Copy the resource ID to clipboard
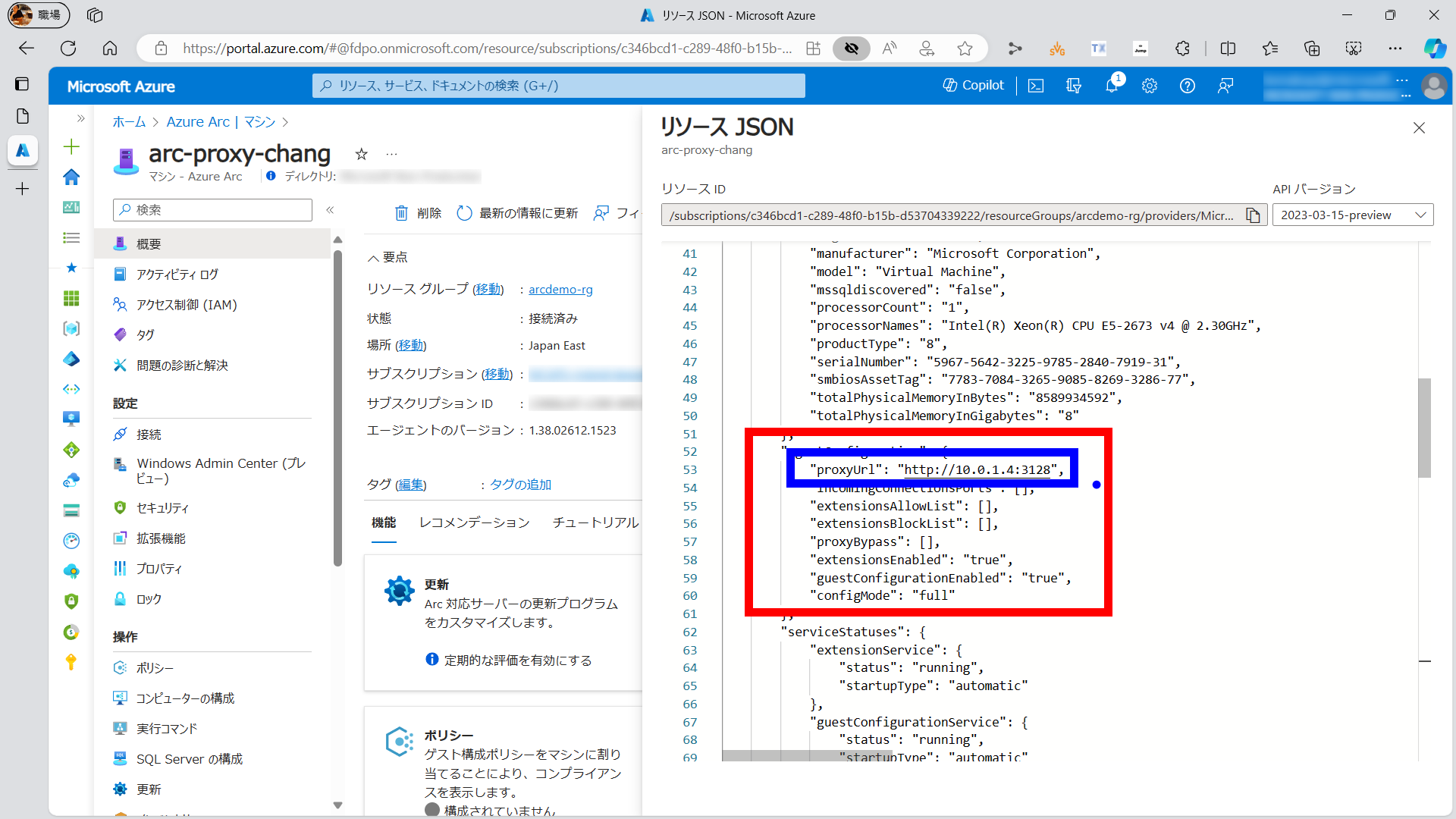 1254,215
